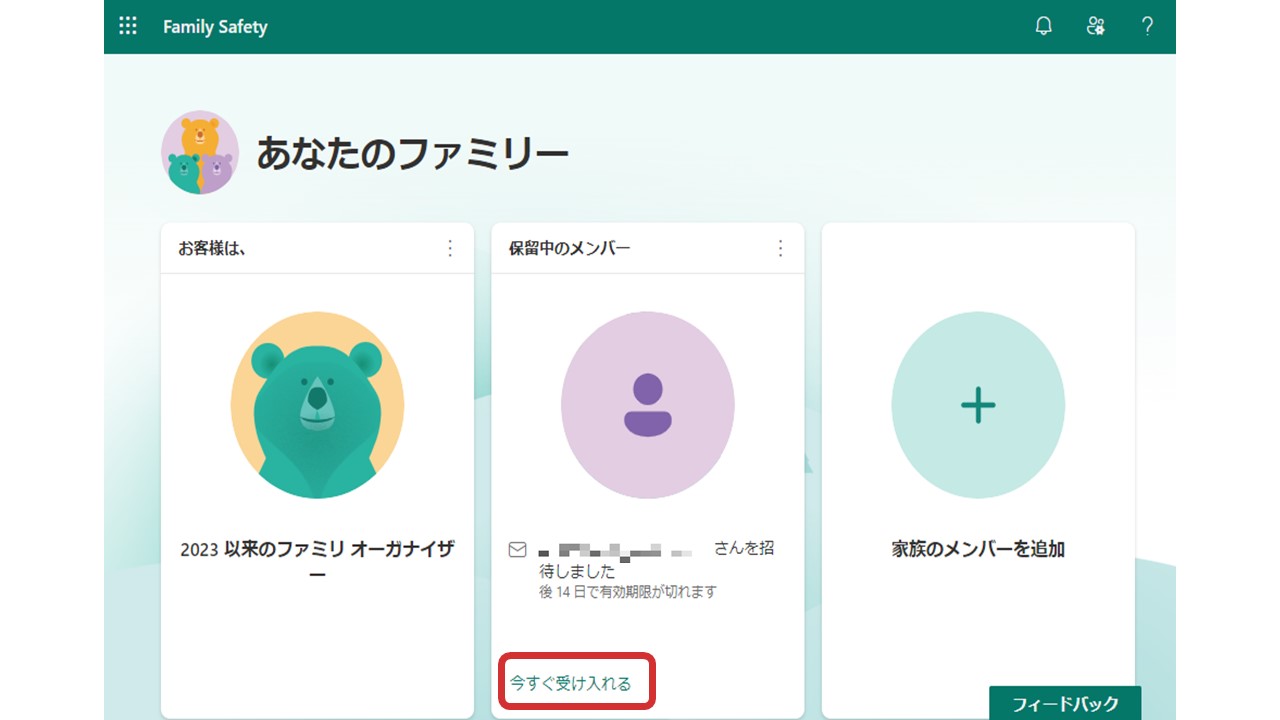Select the 家族のメンバーを追加 card
The image size is (1280, 720).
click(978, 548)
